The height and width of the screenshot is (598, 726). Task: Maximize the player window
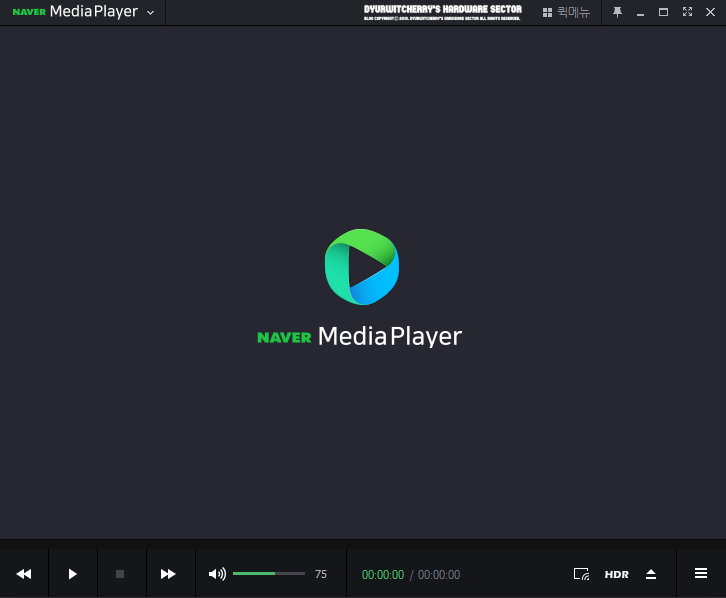pyautogui.click(x=663, y=12)
